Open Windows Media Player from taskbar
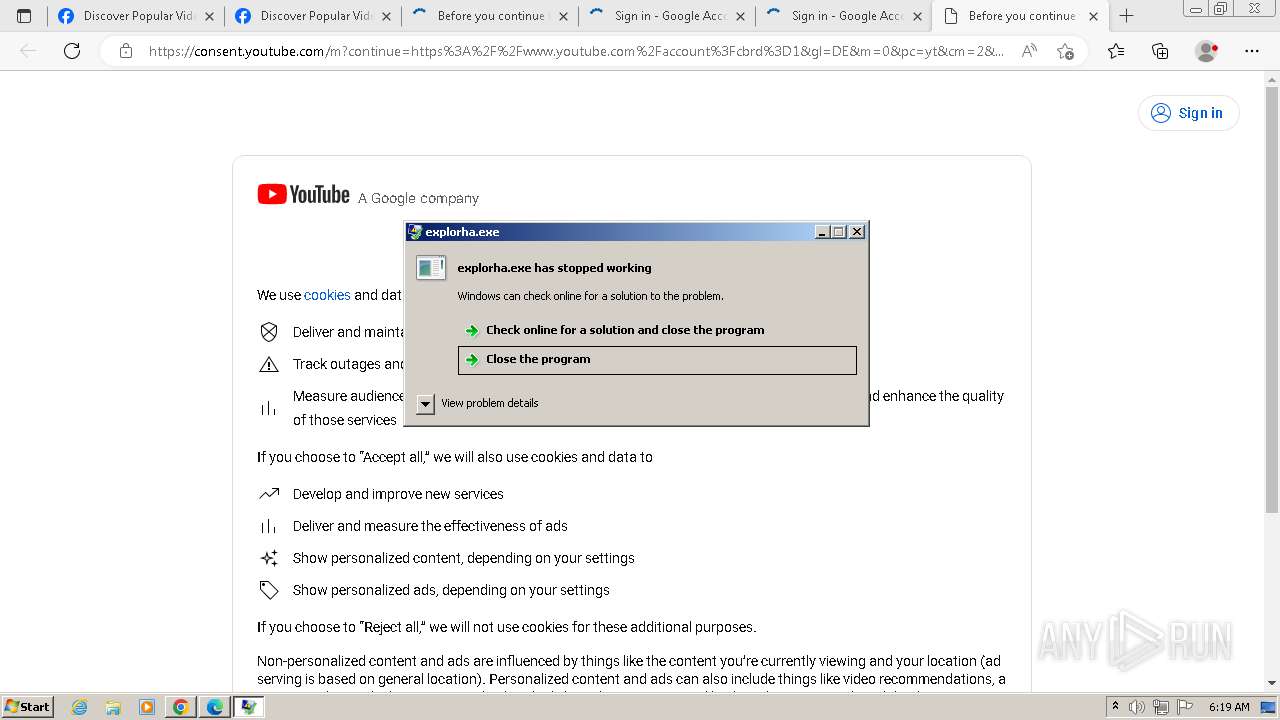 point(147,707)
